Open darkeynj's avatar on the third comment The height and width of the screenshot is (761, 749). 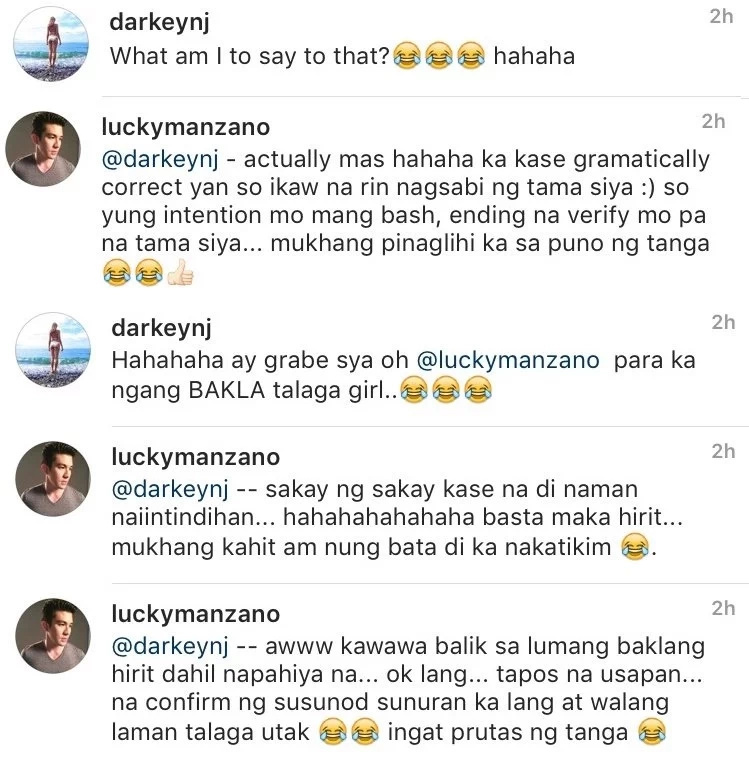[53, 350]
